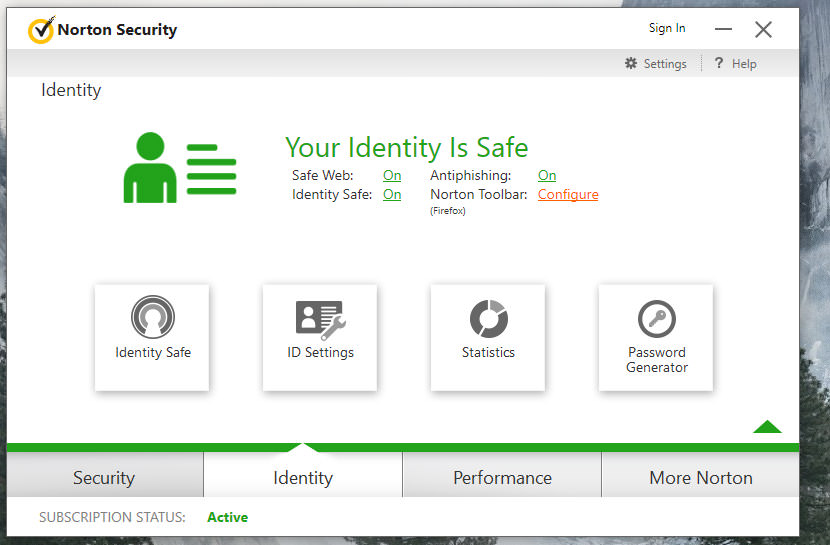Close the Norton Security window
The height and width of the screenshot is (545, 830).
coord(763,30)
